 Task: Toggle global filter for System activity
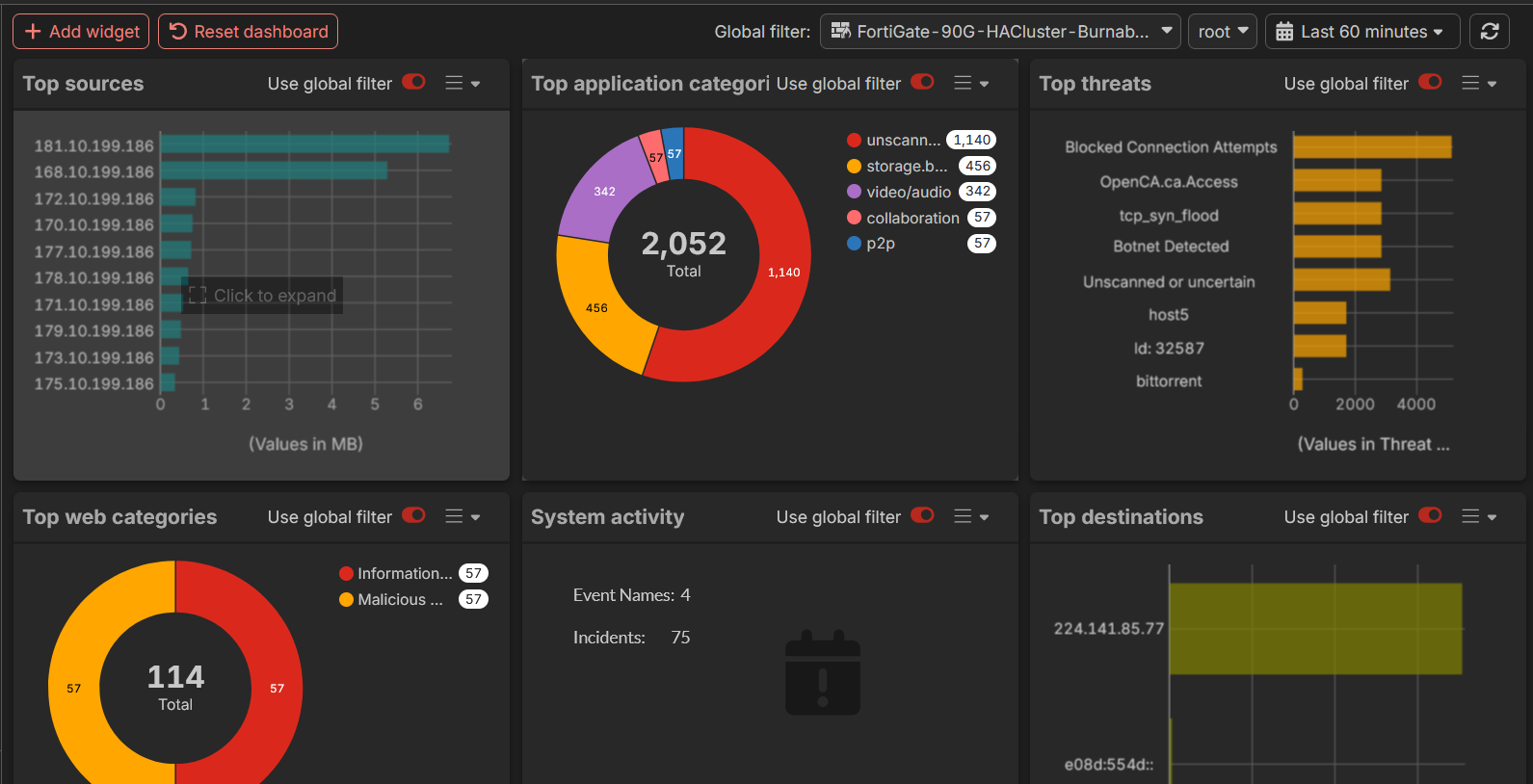tap(923, 516)
